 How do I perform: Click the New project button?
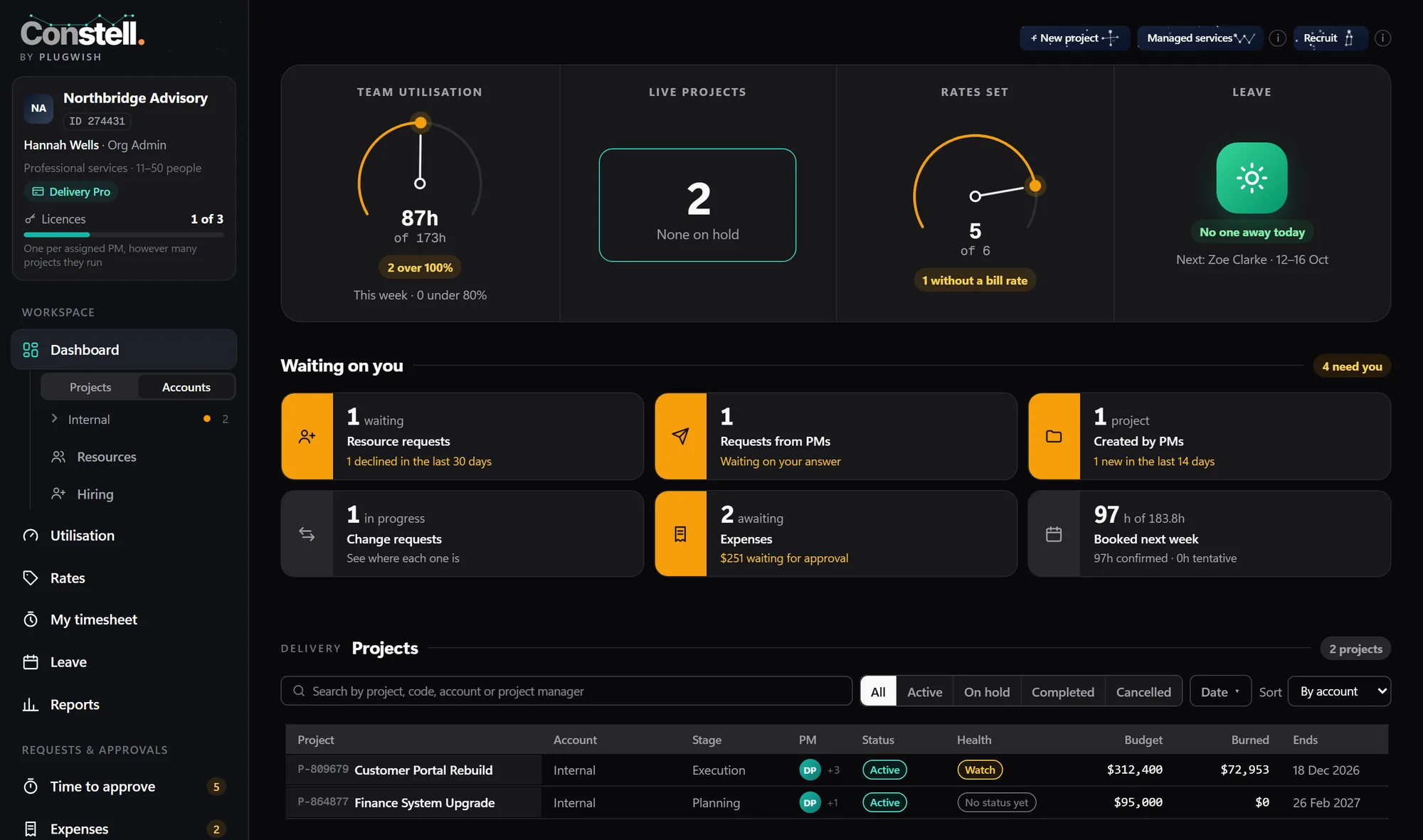click(1074, 38)
